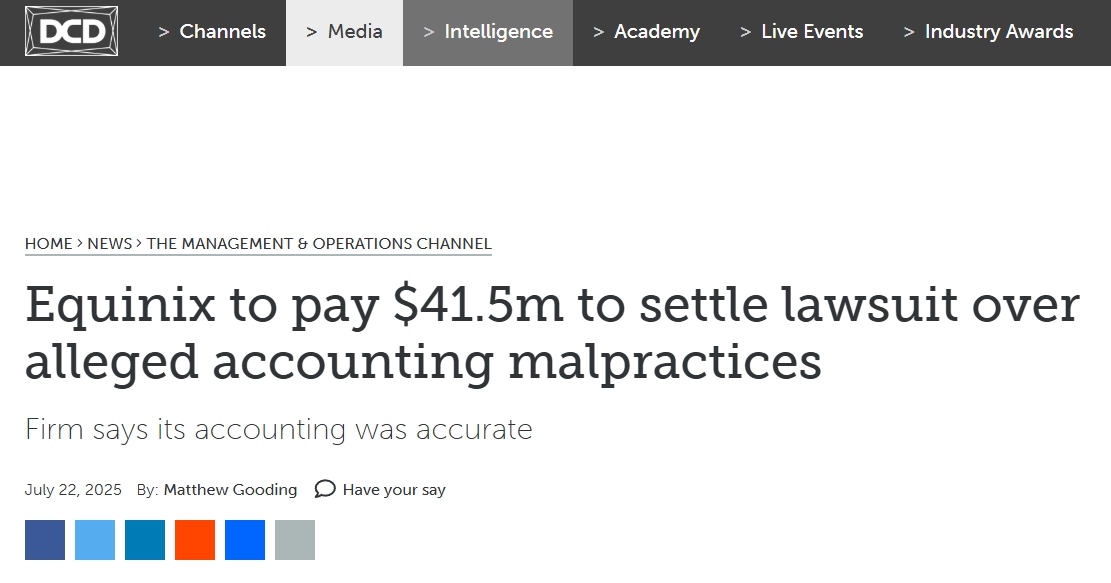Open the NEWS breadcrumb link

pyautogui.click(x=110, y=244)
